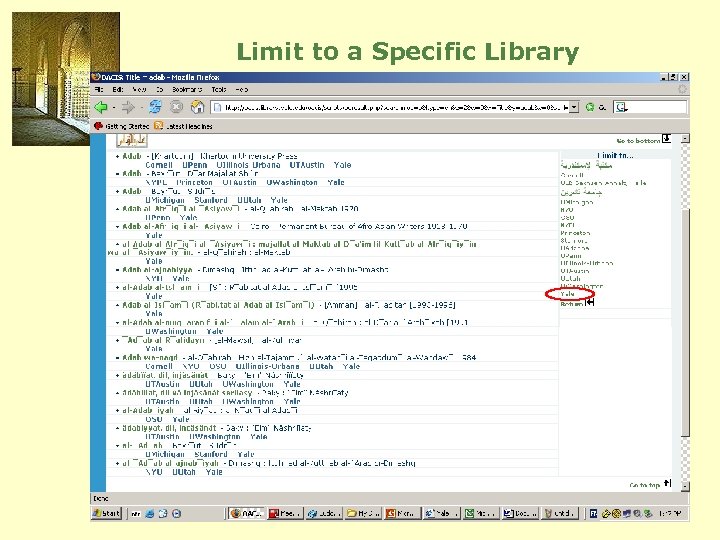Go to Home page via house icon

[x=197, y=107]
